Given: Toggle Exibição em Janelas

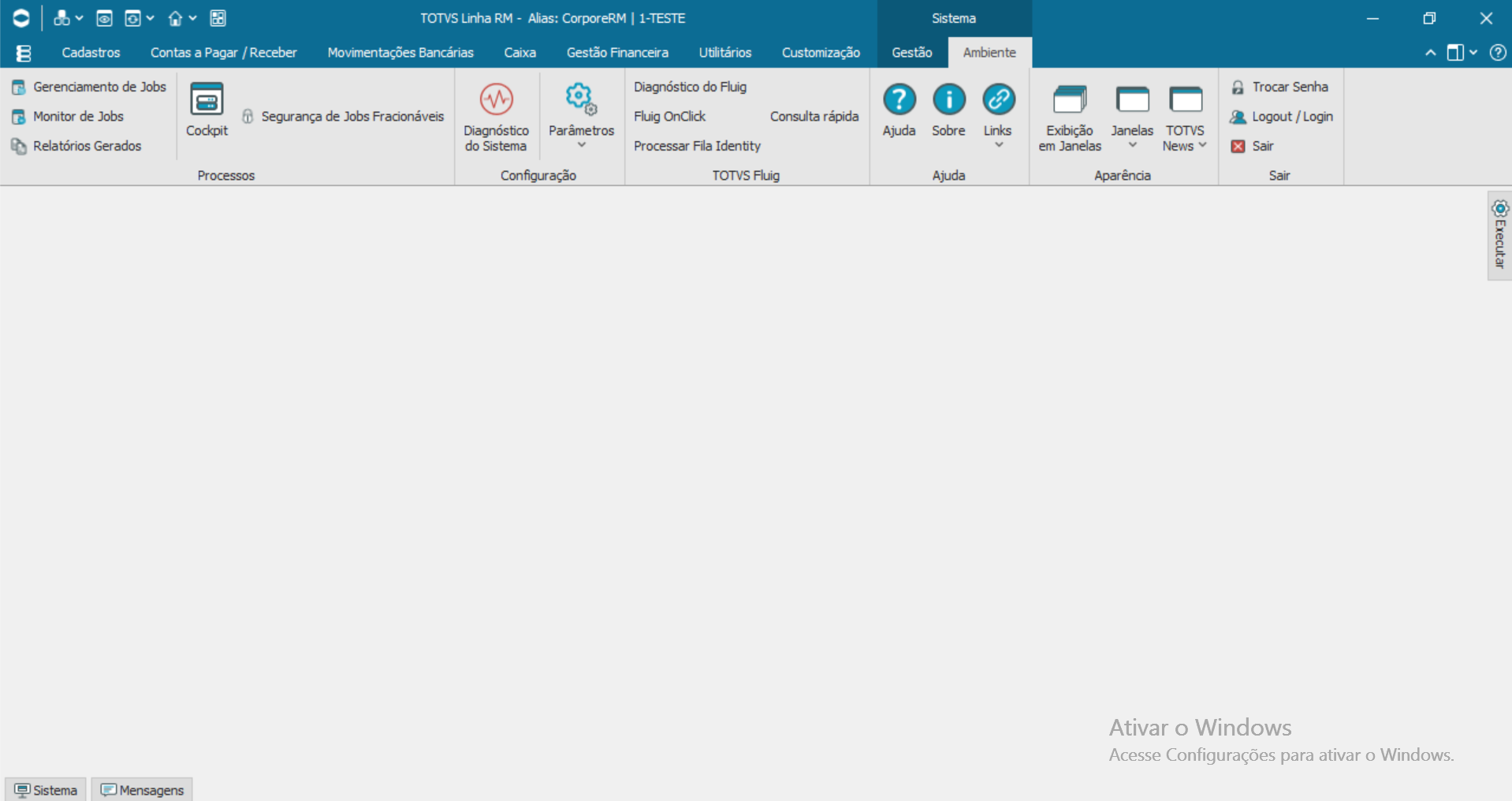Looking at the screenshot, I should [1070, 117].
